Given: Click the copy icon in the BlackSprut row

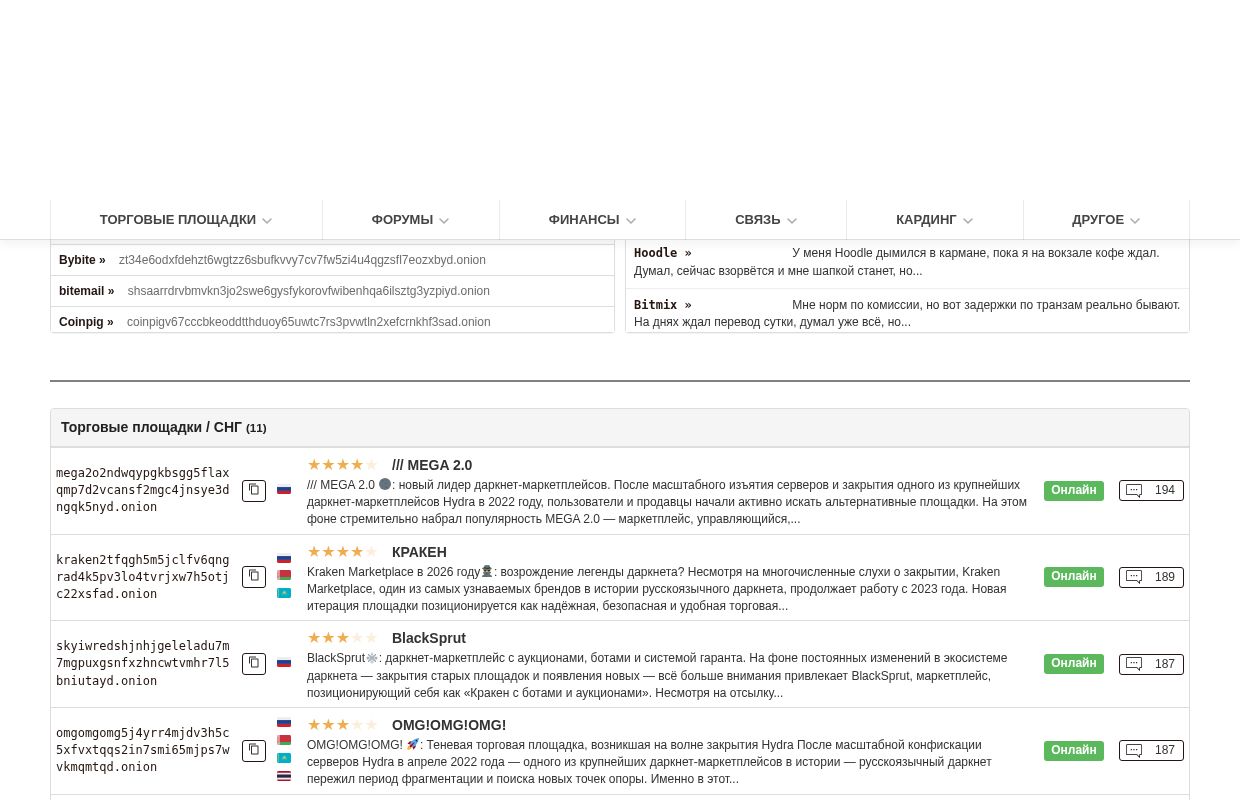Looking at the screenshot, I should (x=254, y=664).
